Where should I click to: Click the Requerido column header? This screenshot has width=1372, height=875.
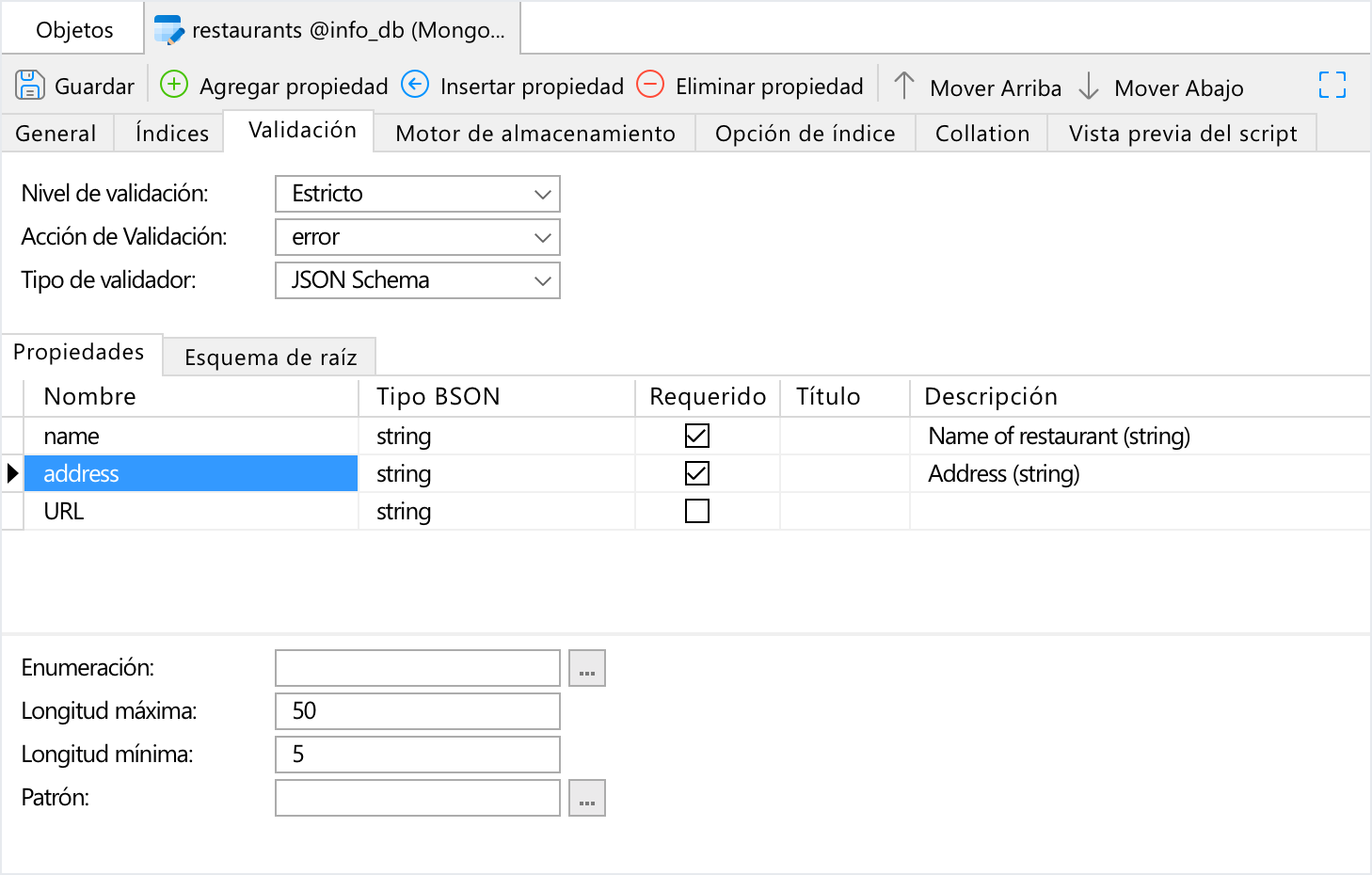coord(708,396)
